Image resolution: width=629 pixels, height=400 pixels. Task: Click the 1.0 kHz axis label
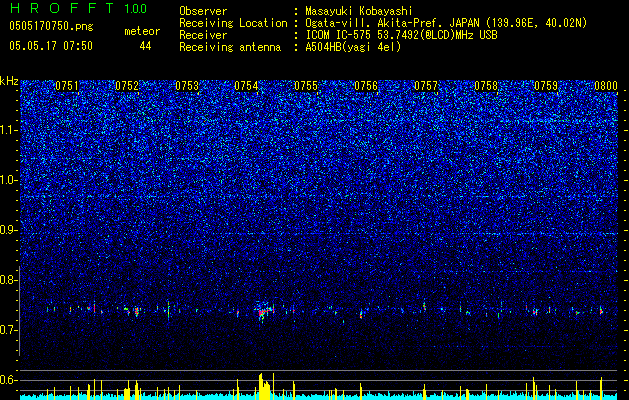pos(8,180)
